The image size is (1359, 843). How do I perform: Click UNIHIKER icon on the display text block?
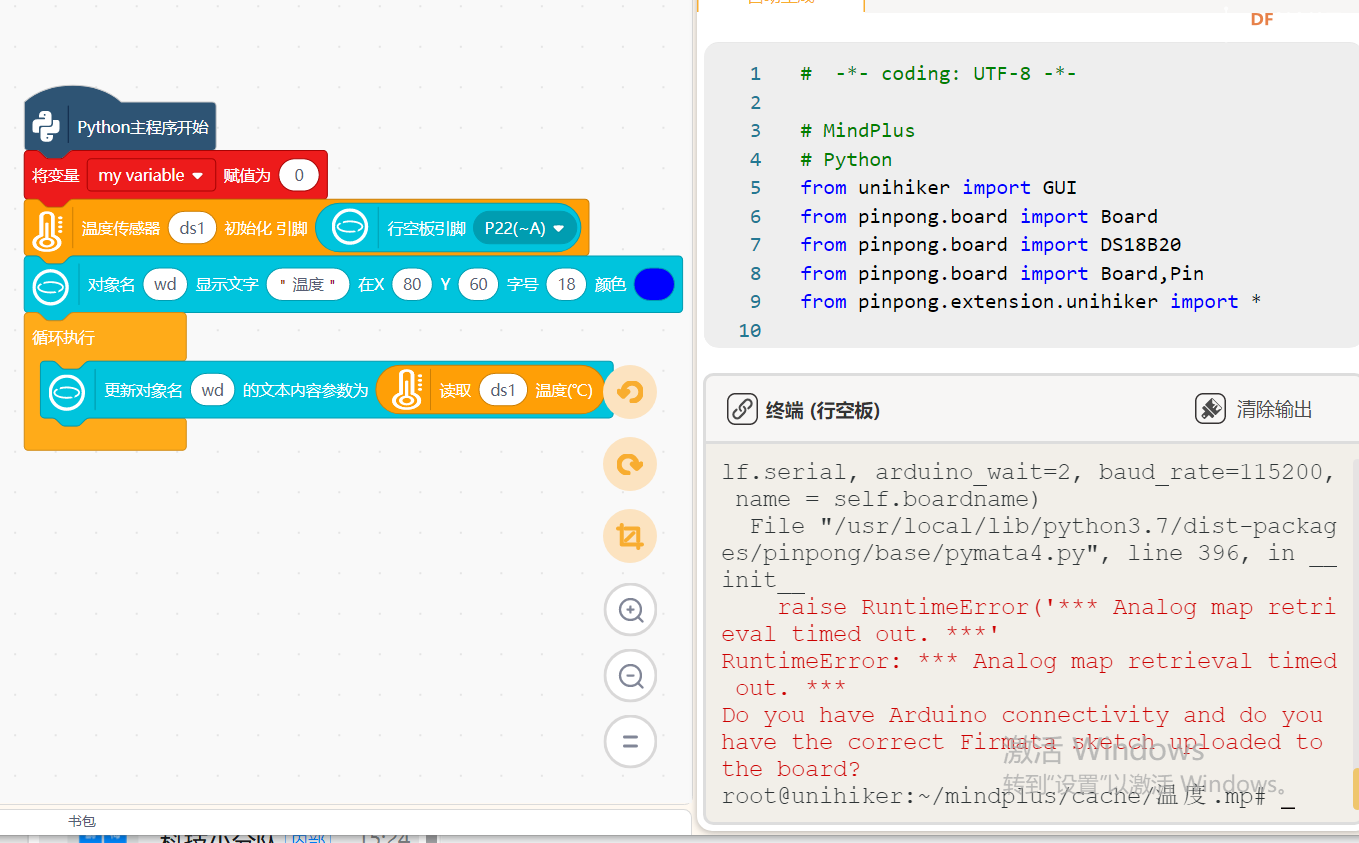point(51,285)
